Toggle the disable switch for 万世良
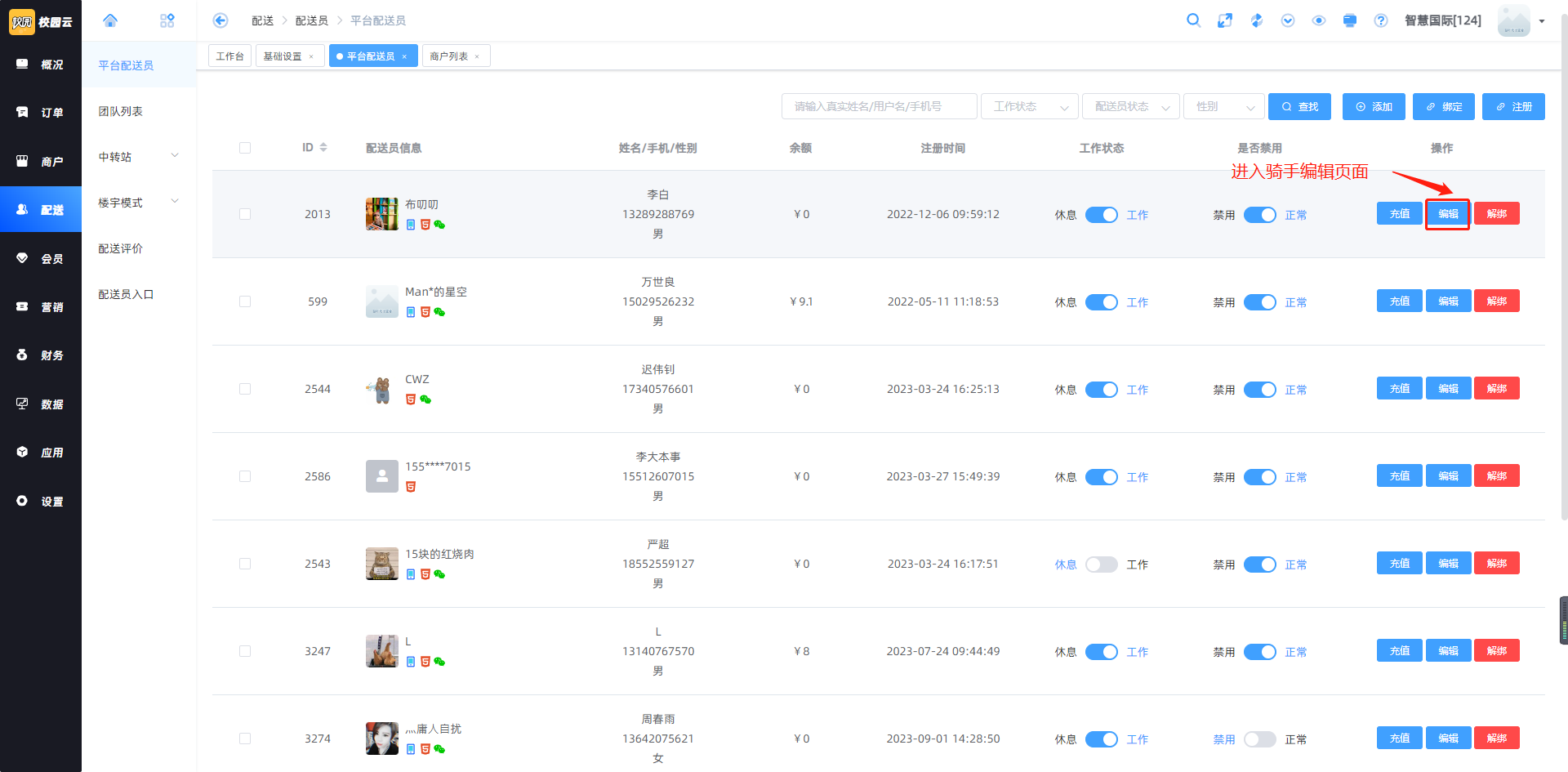1568x772 pixels. tap(1259, 302)
